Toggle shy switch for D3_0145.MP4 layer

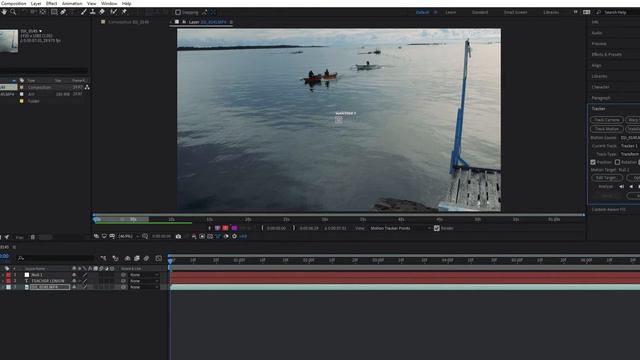tap(74, 287)
